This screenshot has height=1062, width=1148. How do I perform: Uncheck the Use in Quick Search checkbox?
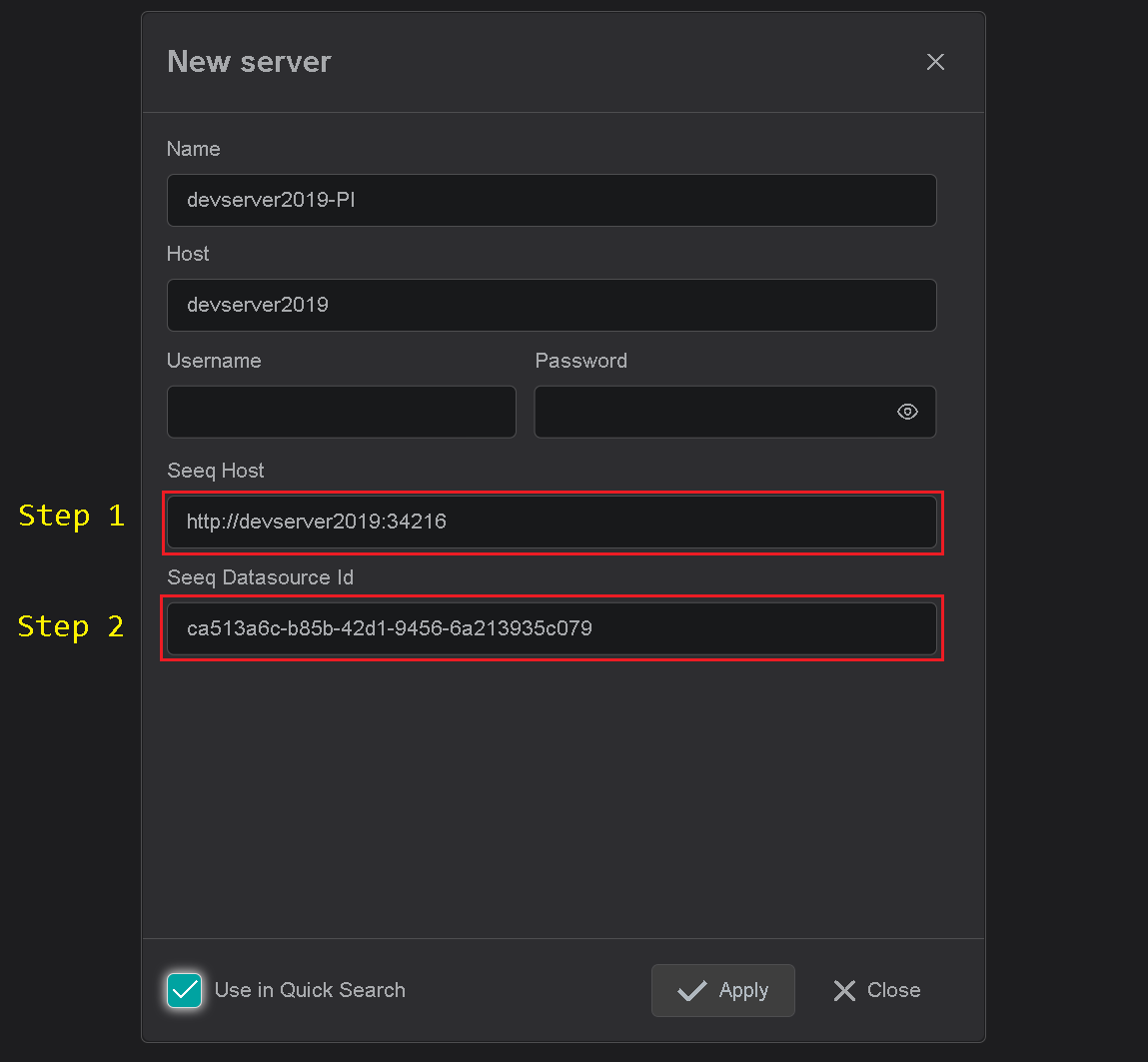point(184,990)
